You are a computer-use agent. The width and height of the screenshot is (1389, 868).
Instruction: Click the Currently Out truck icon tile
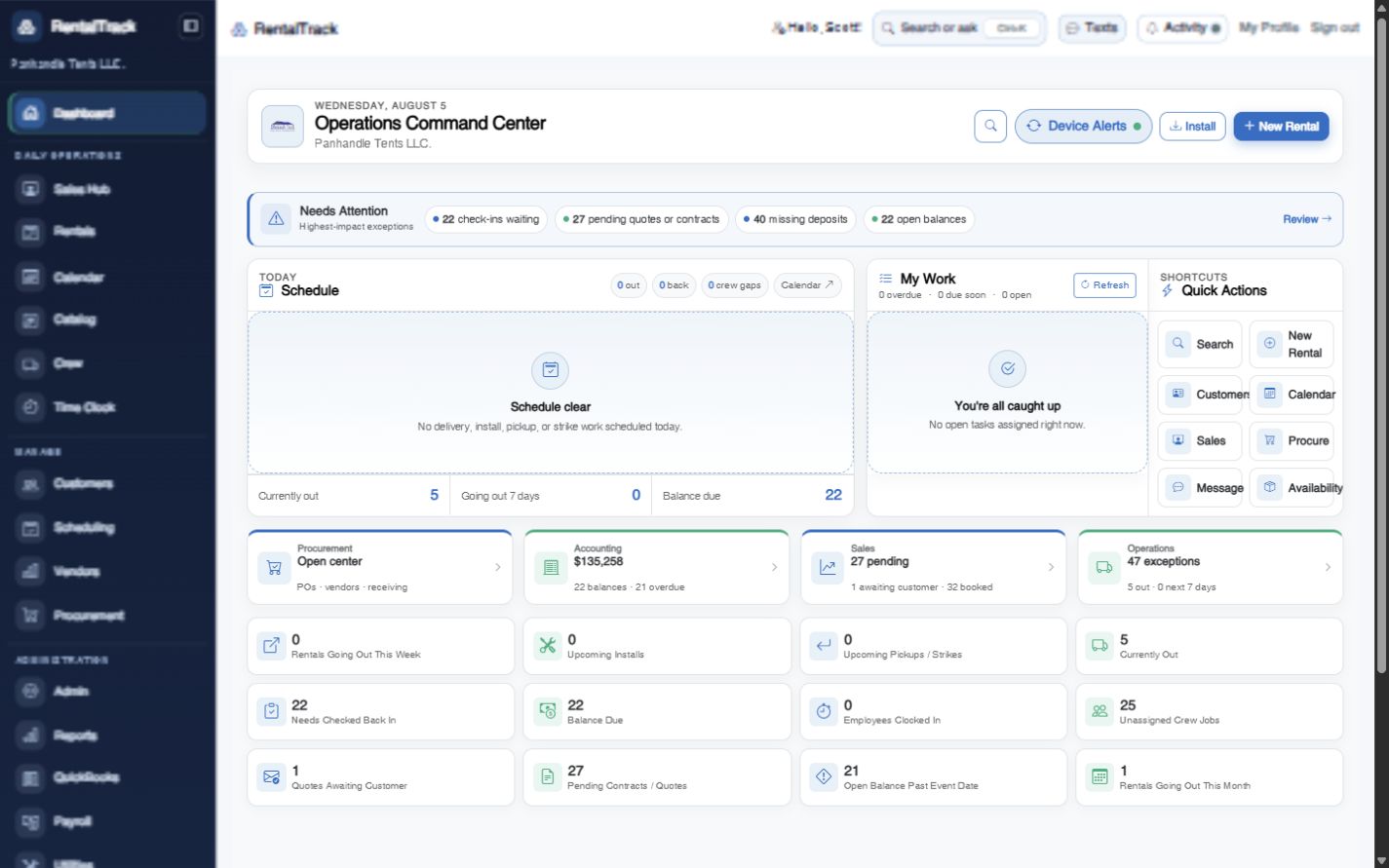pyautogui.click(x=1100, y=646)
